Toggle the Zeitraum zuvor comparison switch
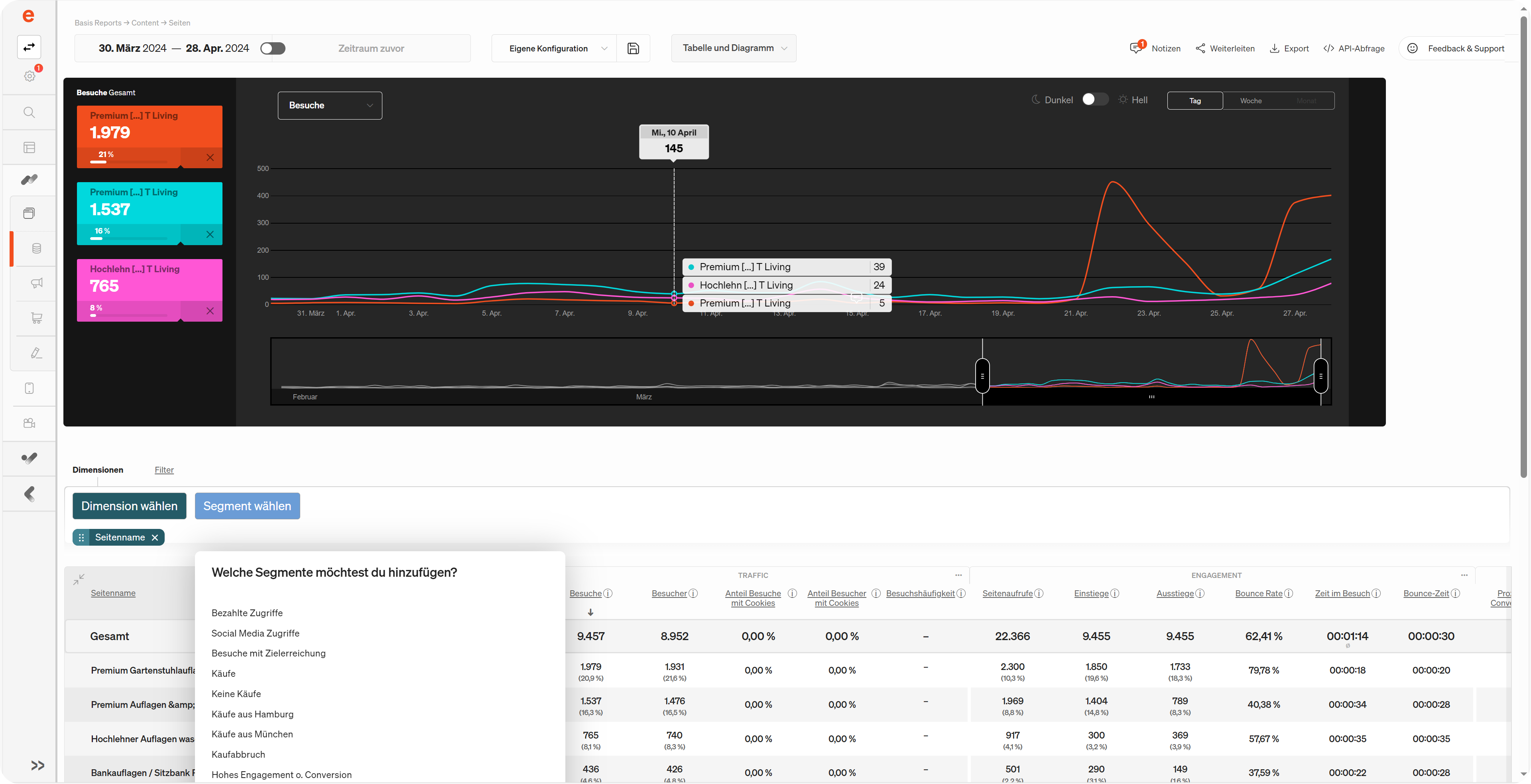1531x784 pixels. point(273,48)
